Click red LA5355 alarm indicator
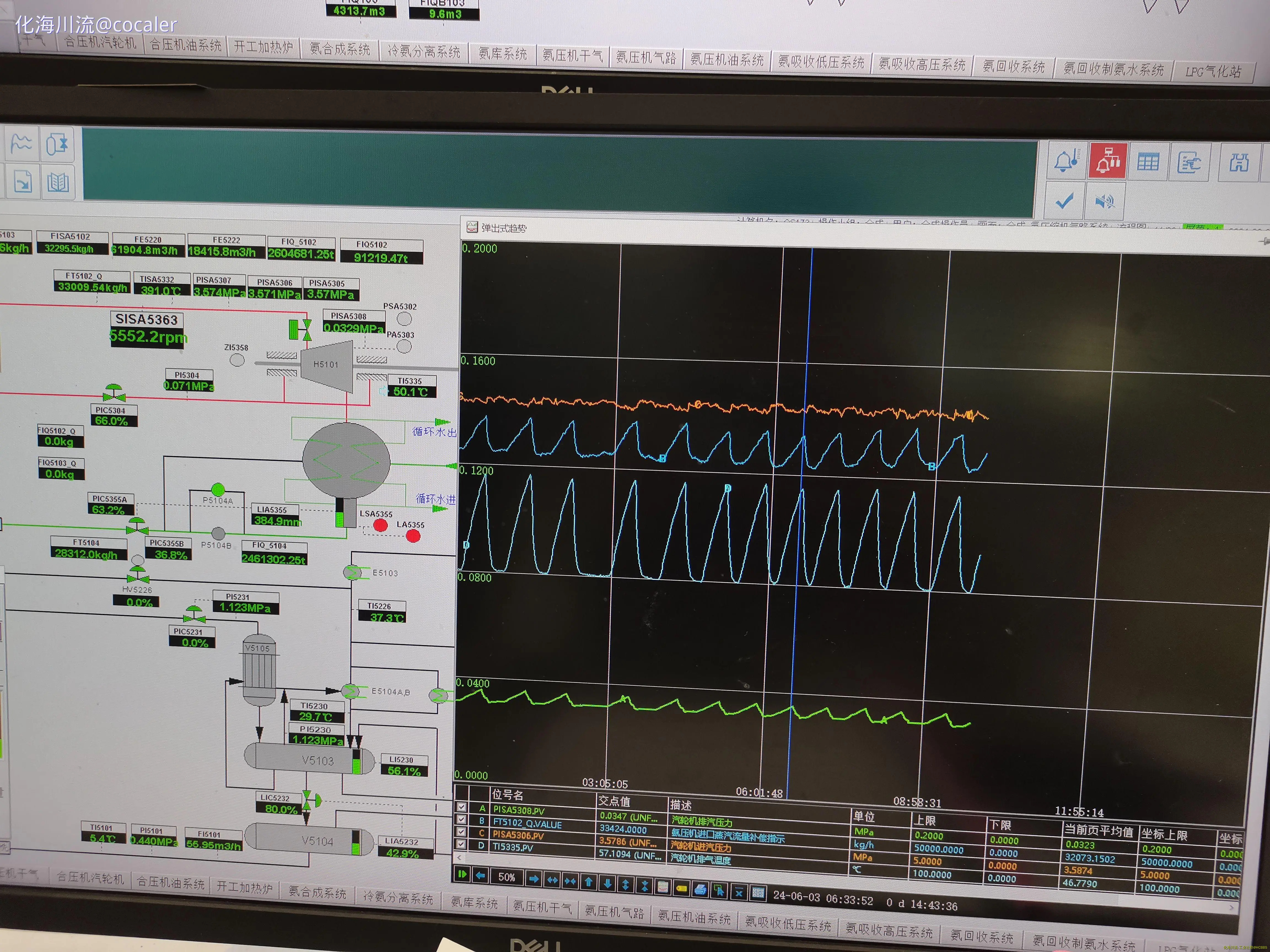Screen dimensions: 1270x952 pyautogui.click(x=413, y=536)
